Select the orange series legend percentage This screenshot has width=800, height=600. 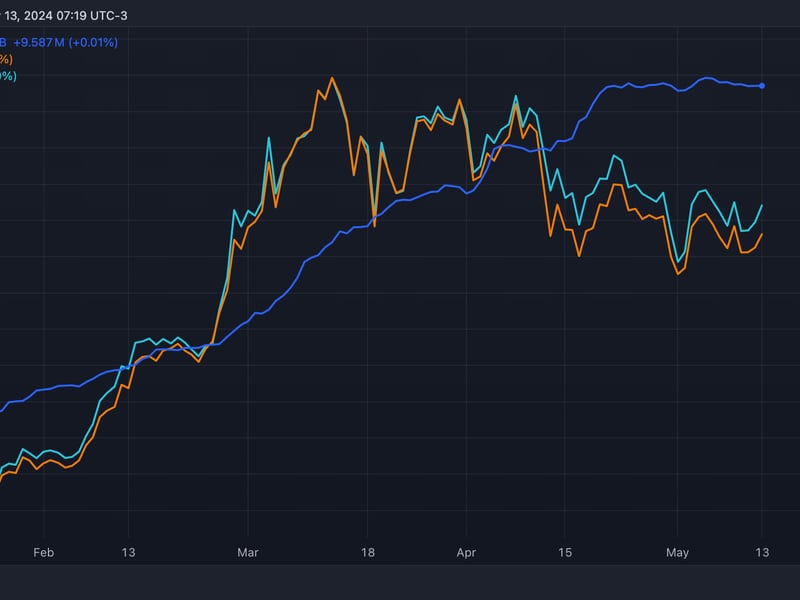coord(6,59)
